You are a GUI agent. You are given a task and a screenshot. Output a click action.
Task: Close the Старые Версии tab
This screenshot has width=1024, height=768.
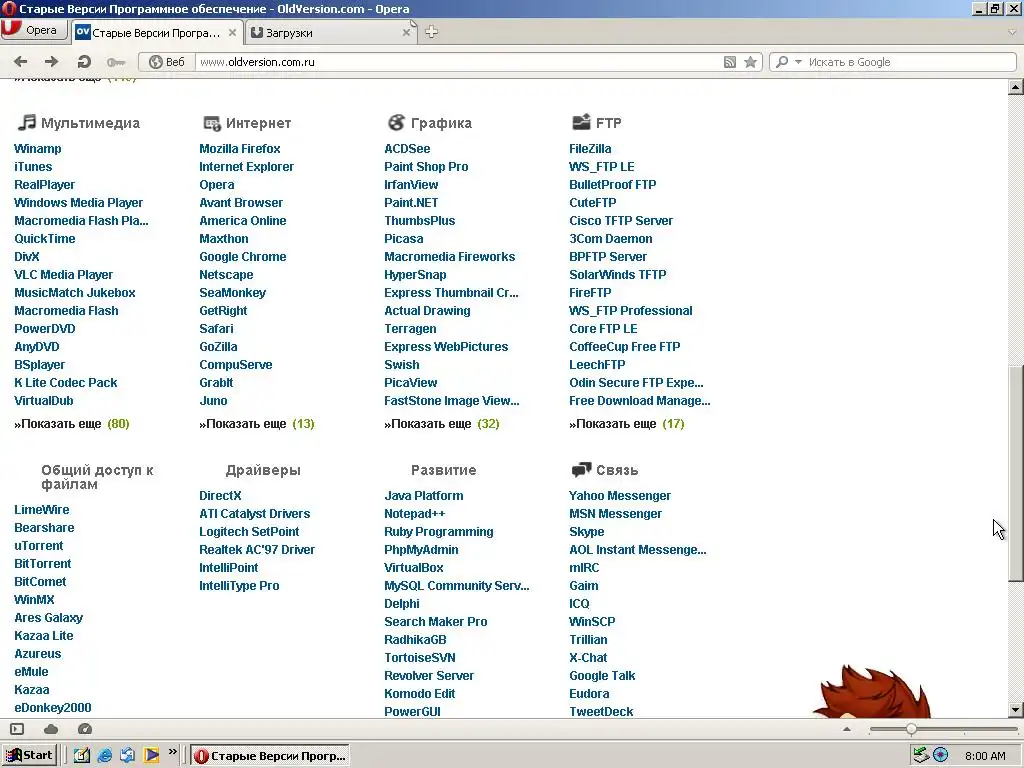click(232, 32)
